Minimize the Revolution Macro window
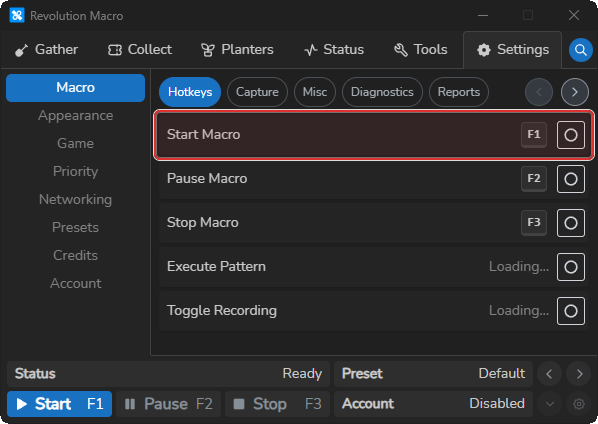 click(x=483, y=16)
